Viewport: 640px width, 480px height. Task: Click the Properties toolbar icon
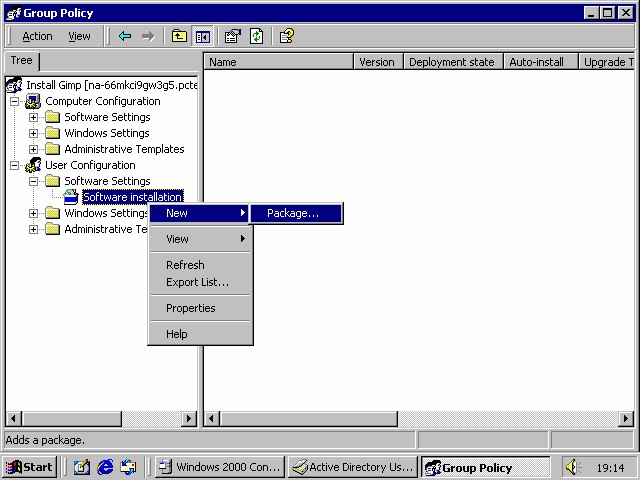point(233,36)
